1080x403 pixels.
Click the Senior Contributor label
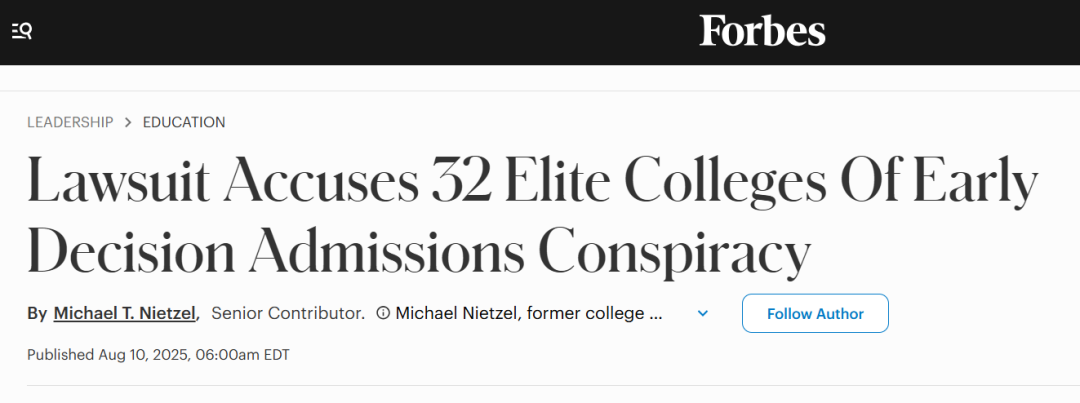point(288,314)
